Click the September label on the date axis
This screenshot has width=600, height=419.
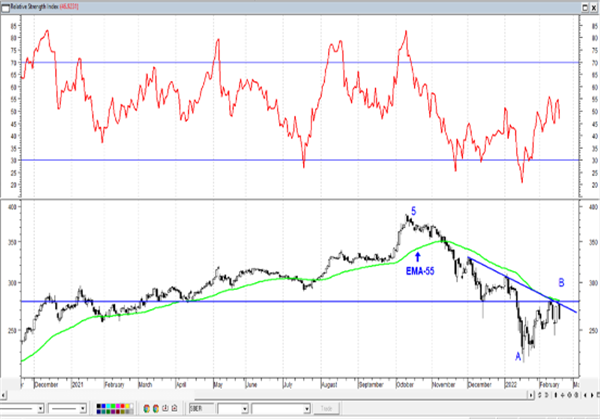[x=371, y=385]
